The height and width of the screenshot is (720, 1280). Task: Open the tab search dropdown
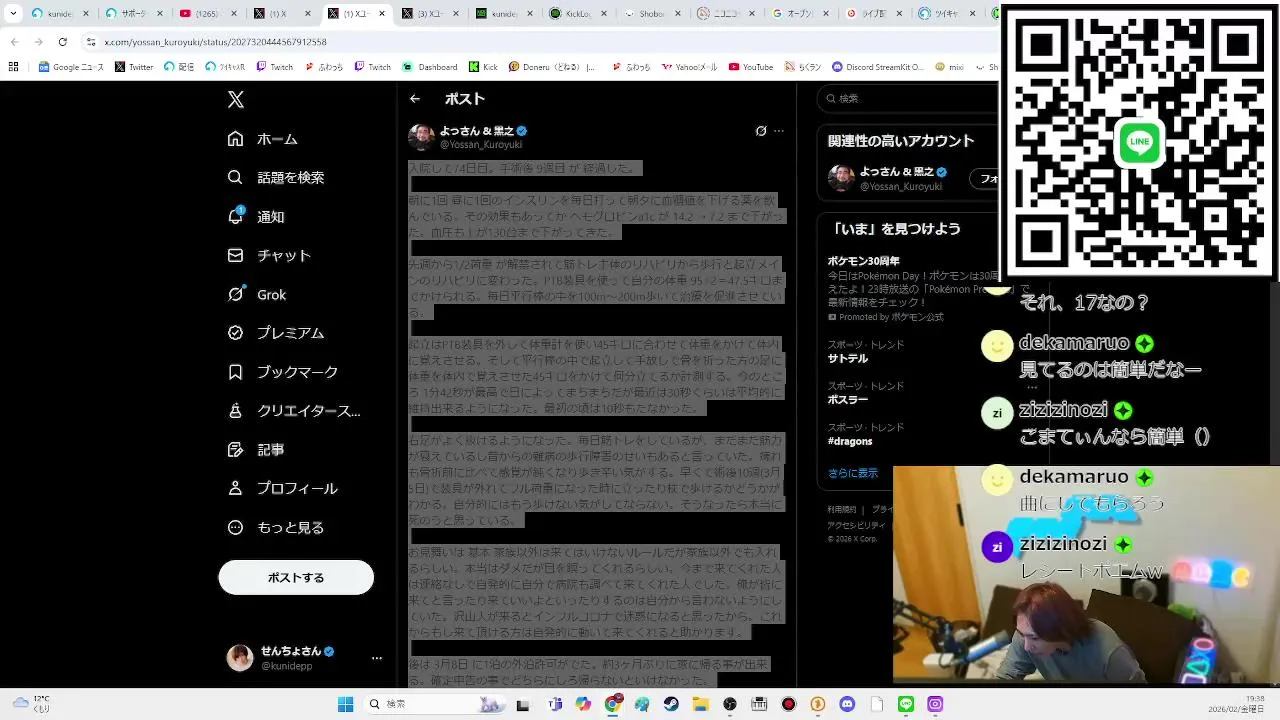(13, 14)
